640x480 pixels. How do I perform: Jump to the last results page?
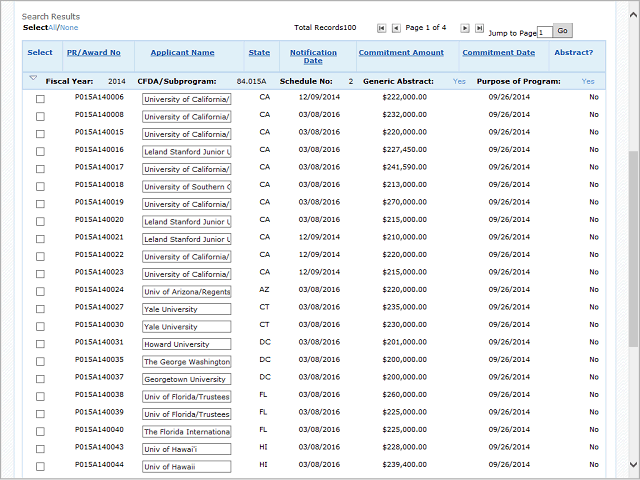click(480, 28)
